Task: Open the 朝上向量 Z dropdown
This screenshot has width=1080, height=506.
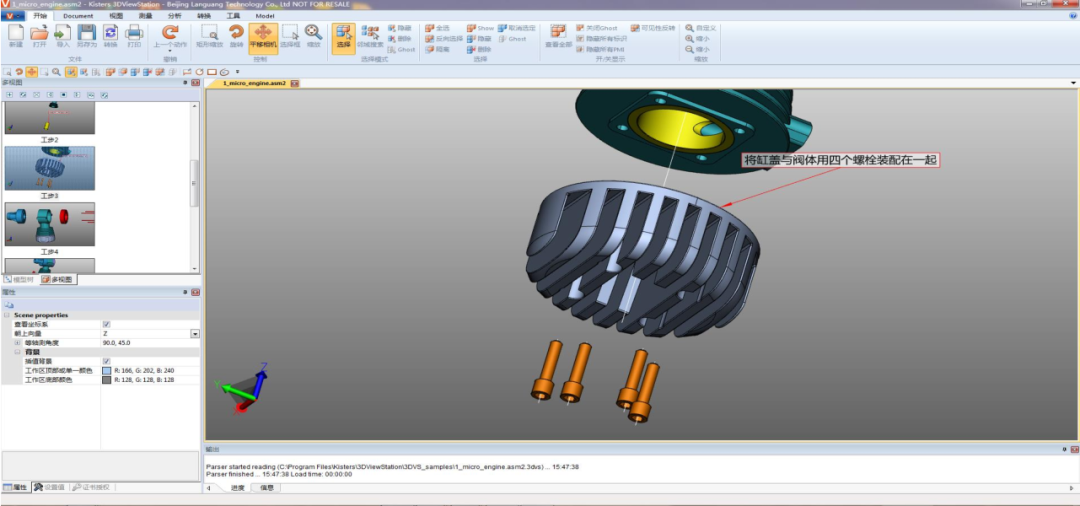Action: pos(195,333)
